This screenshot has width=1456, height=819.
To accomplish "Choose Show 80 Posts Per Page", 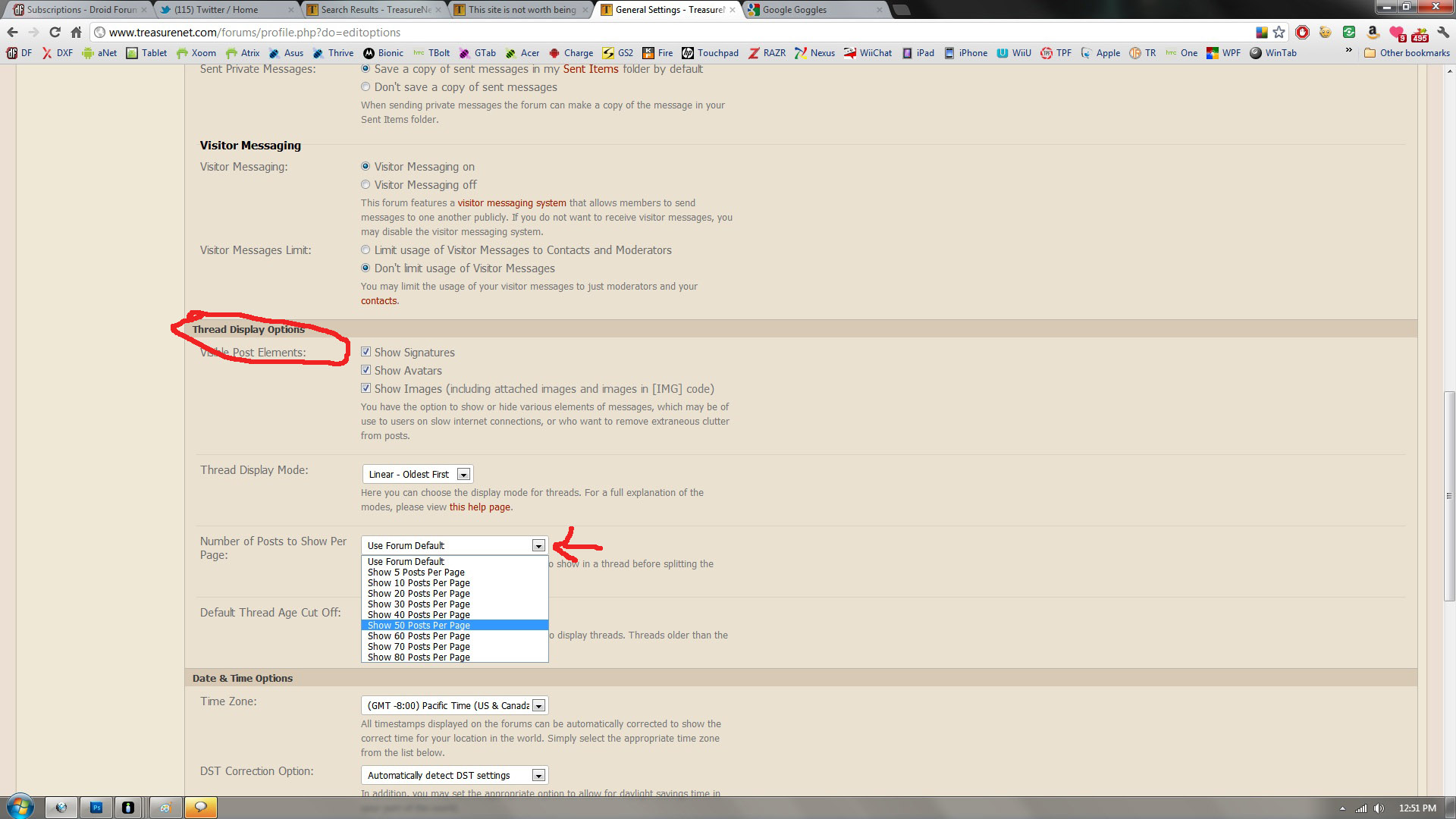I will pos(454,657).
